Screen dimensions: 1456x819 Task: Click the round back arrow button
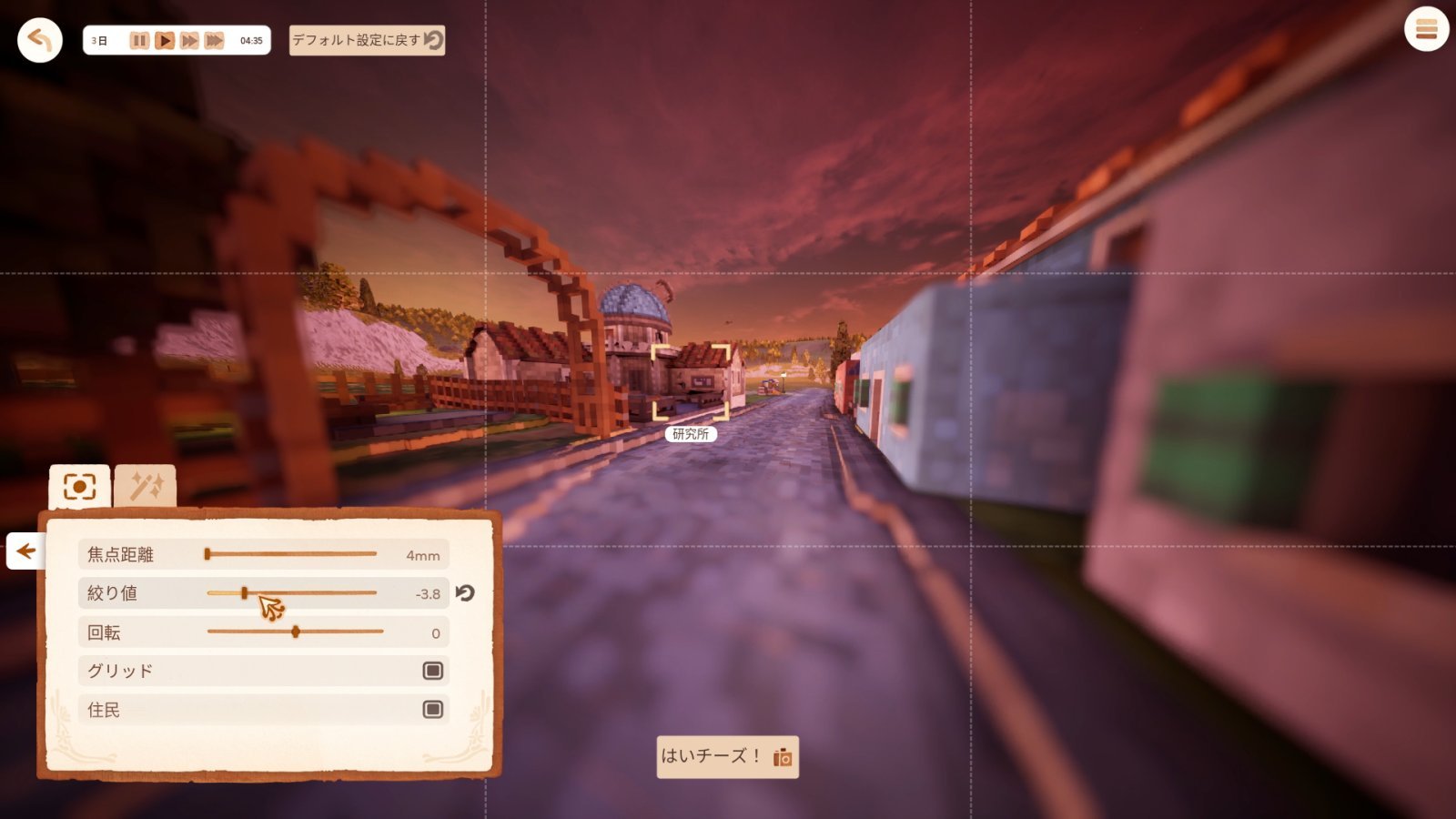(40, 40)
